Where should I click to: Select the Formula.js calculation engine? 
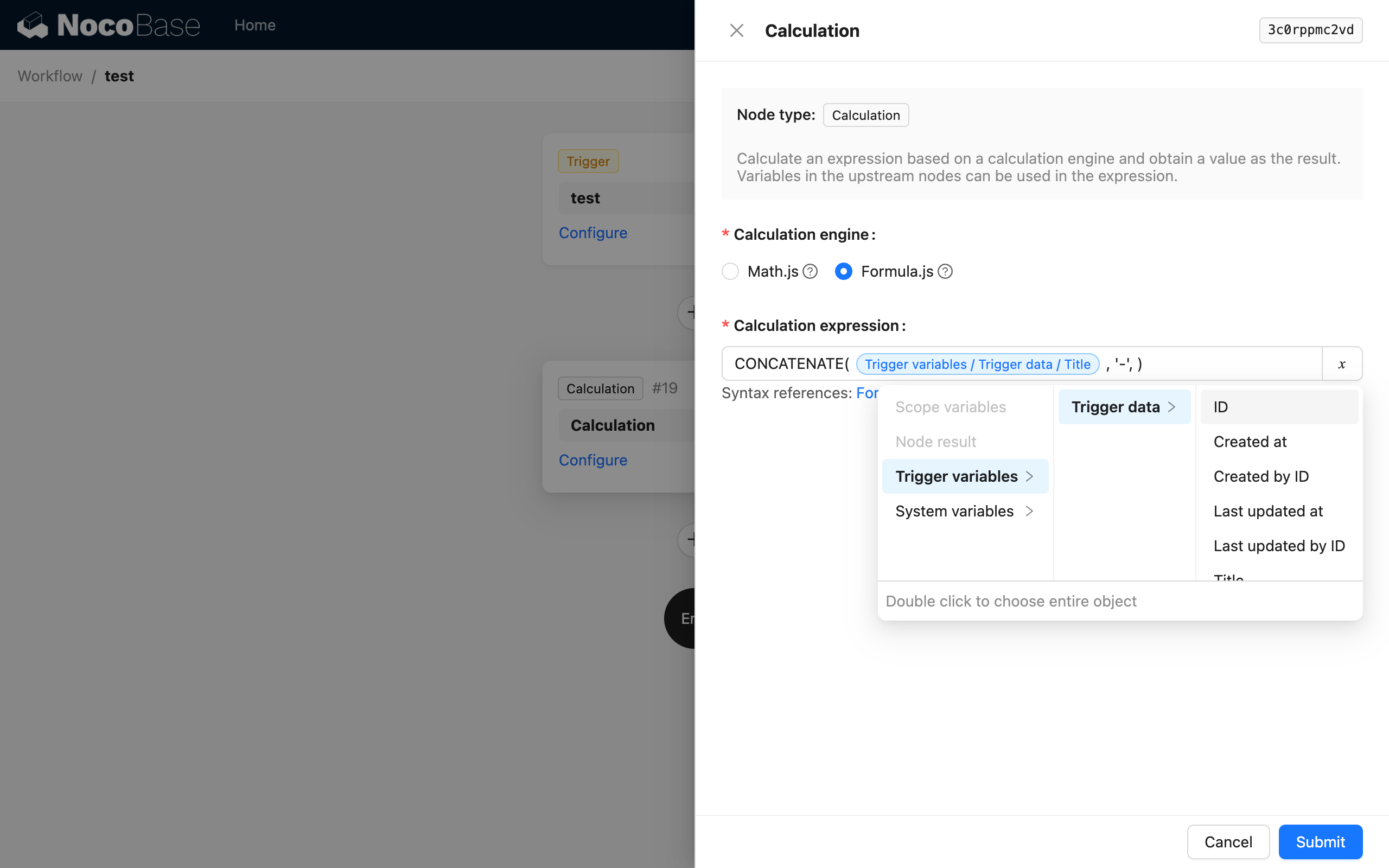click(x=843, y=271)
